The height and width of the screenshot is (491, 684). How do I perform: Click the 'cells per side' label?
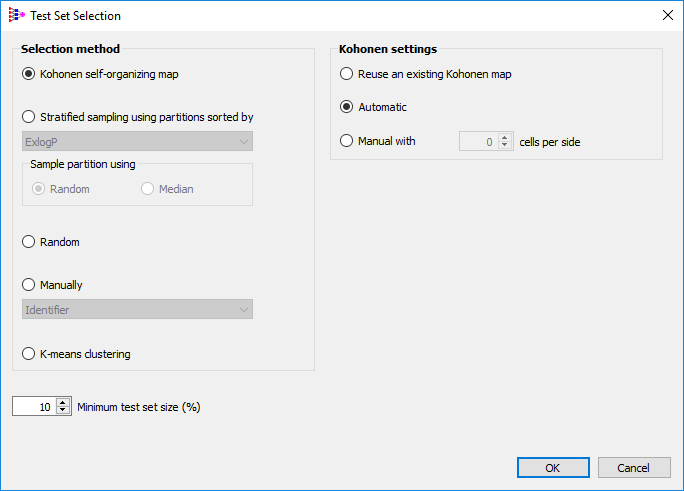tap(550, 142)
